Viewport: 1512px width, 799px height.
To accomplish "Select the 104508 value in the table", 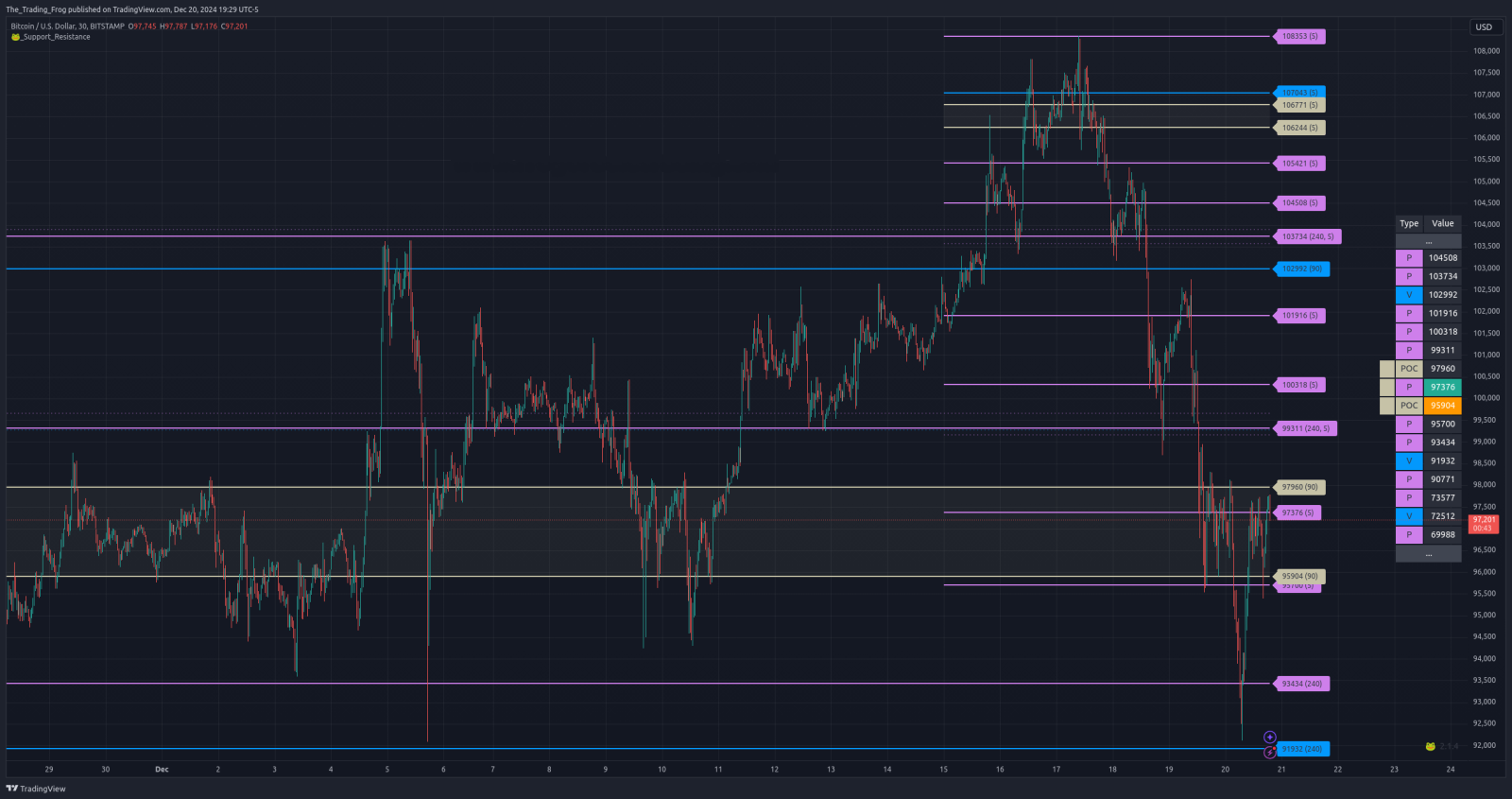I will (x=1443, y=258).
